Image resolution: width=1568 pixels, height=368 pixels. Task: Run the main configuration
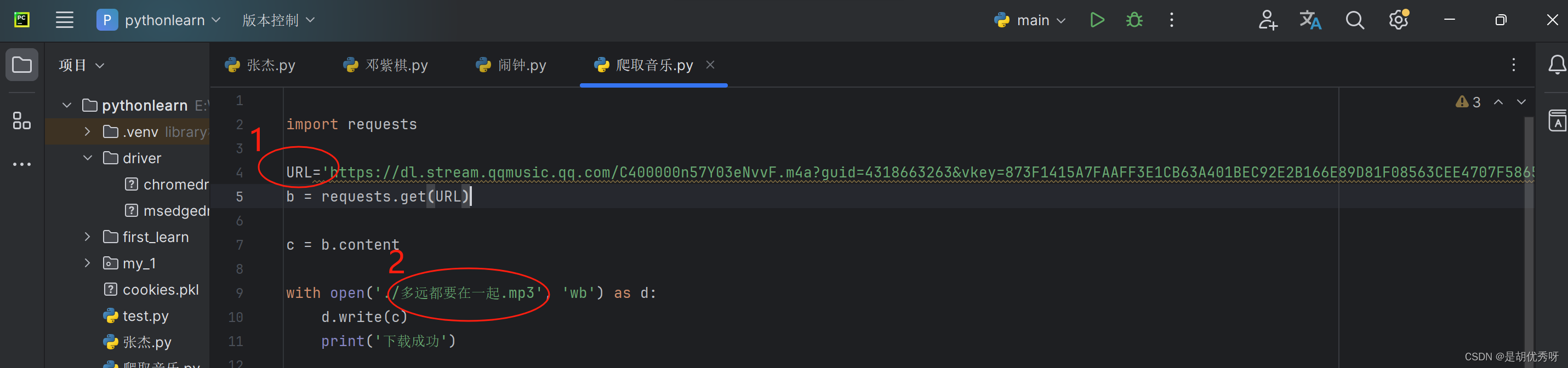click(x=1097, y=20)
